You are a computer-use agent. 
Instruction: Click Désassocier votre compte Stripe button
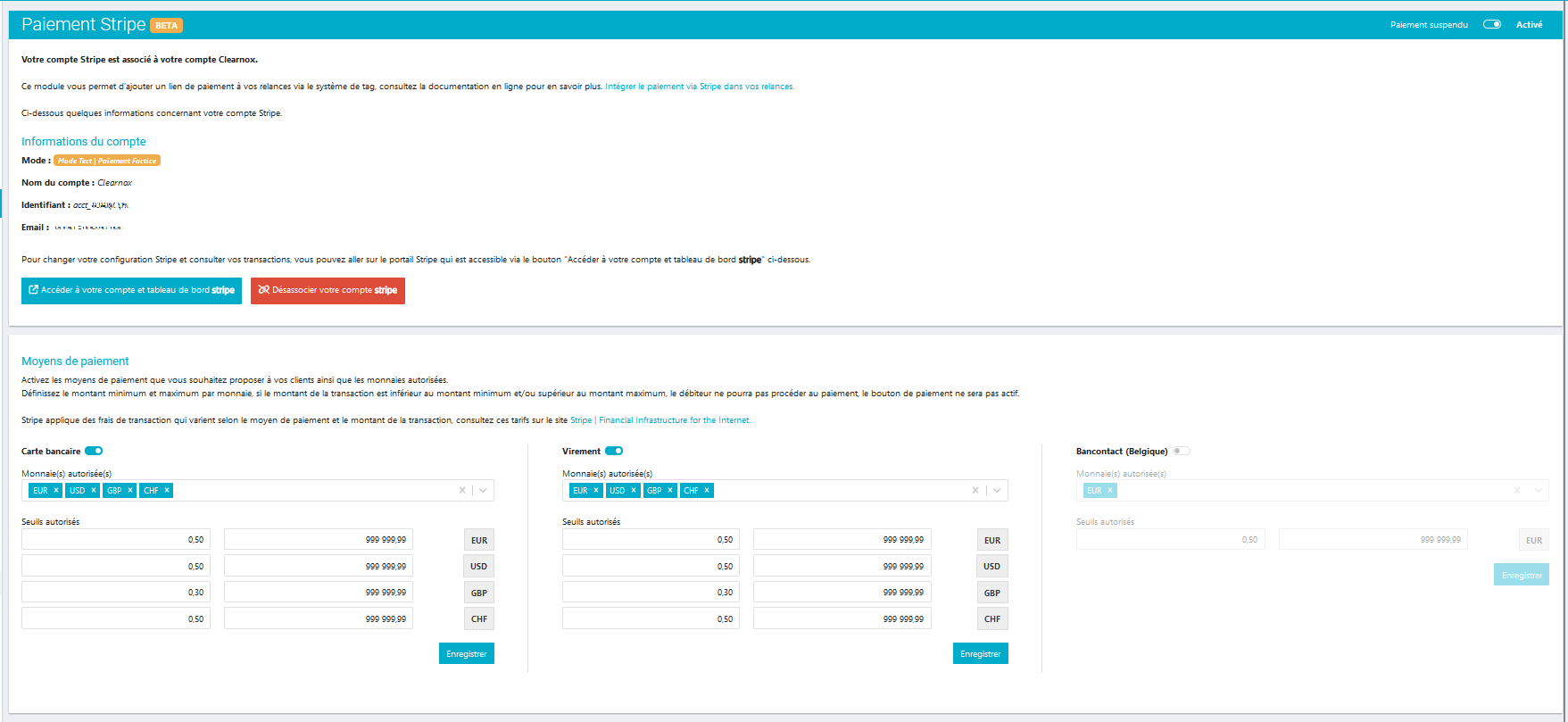coord(328,291)
